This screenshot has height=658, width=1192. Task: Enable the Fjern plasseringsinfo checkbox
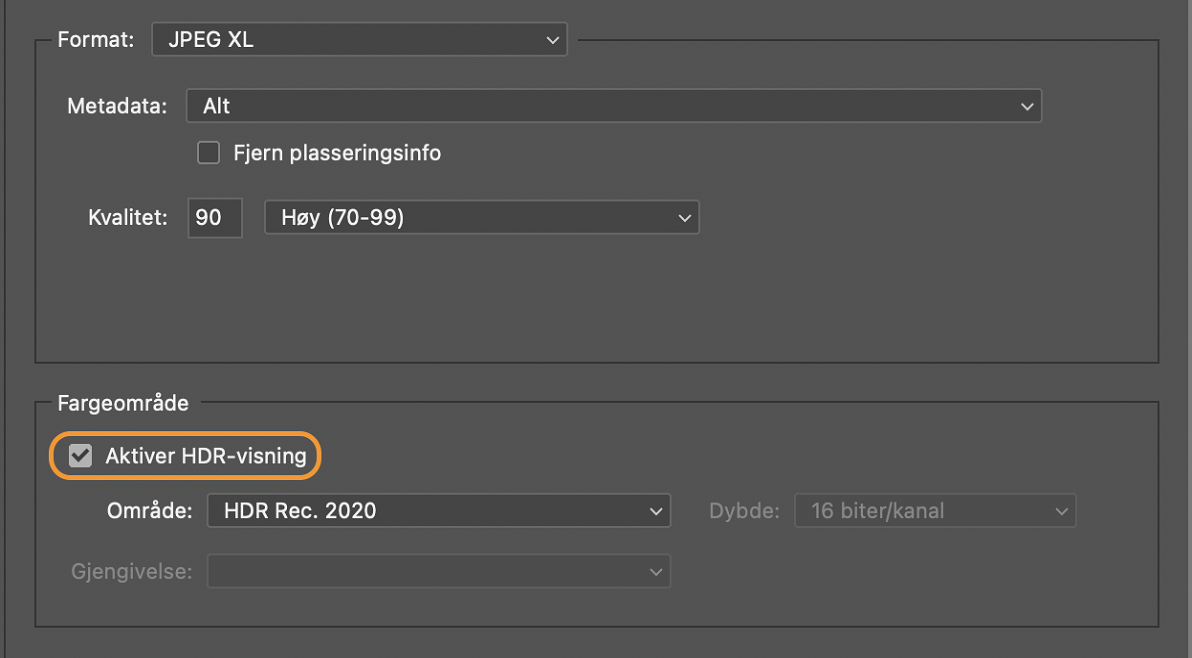point(208,152)
